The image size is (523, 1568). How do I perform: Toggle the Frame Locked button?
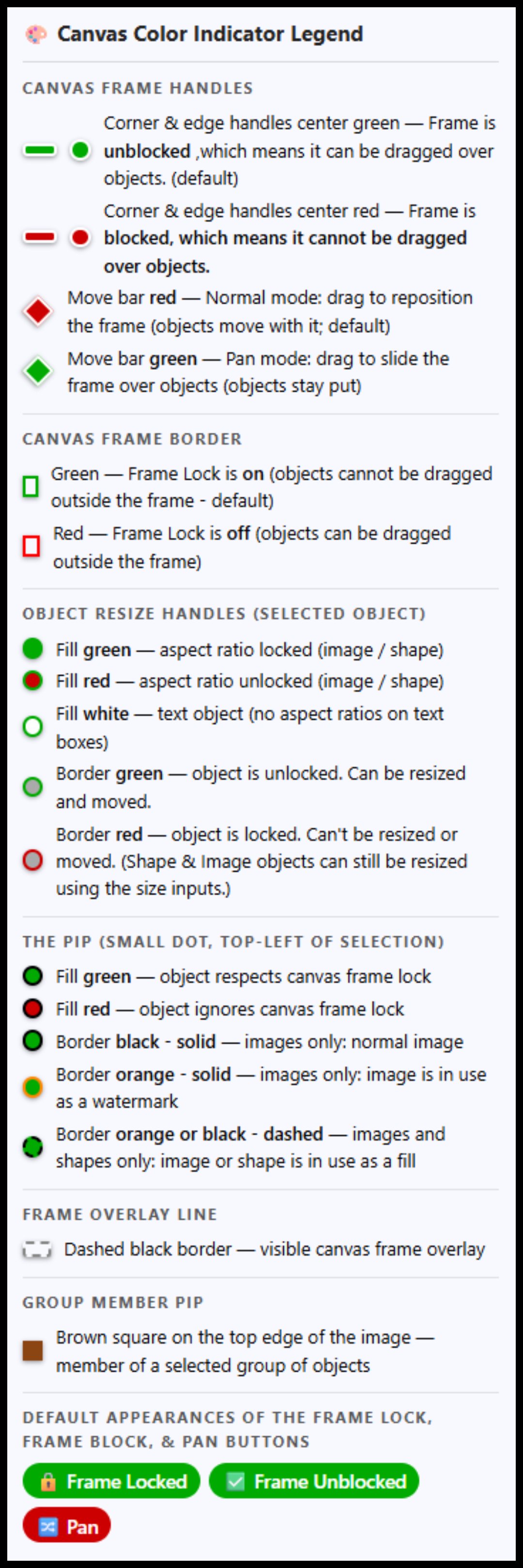point(111,1481)
